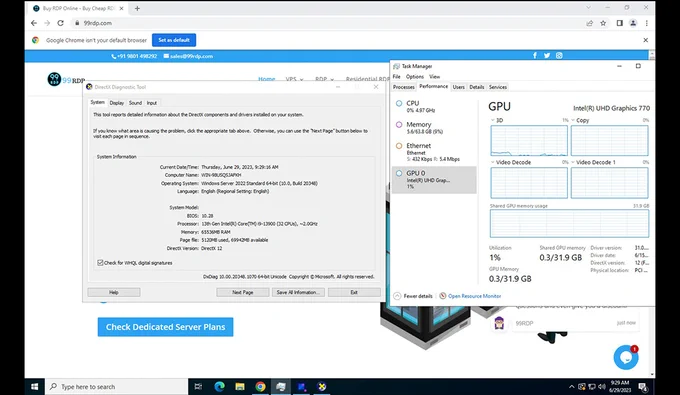Viewport: 680px width, 395px height.
Task: Open File Explorer from the taskbar
Action: (240, 386)
